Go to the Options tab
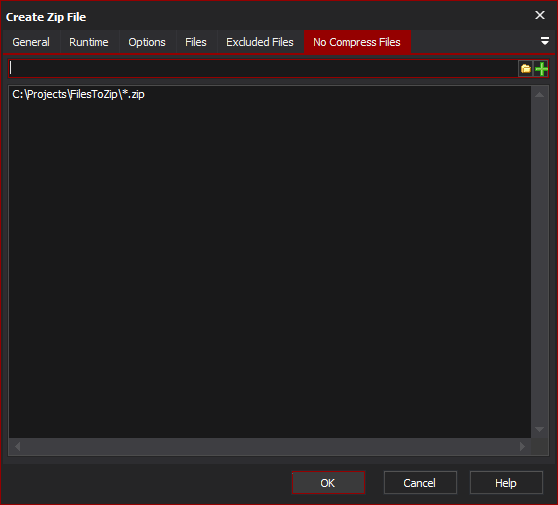The height and width of the screenshot is (505, 558). [147, 42]
